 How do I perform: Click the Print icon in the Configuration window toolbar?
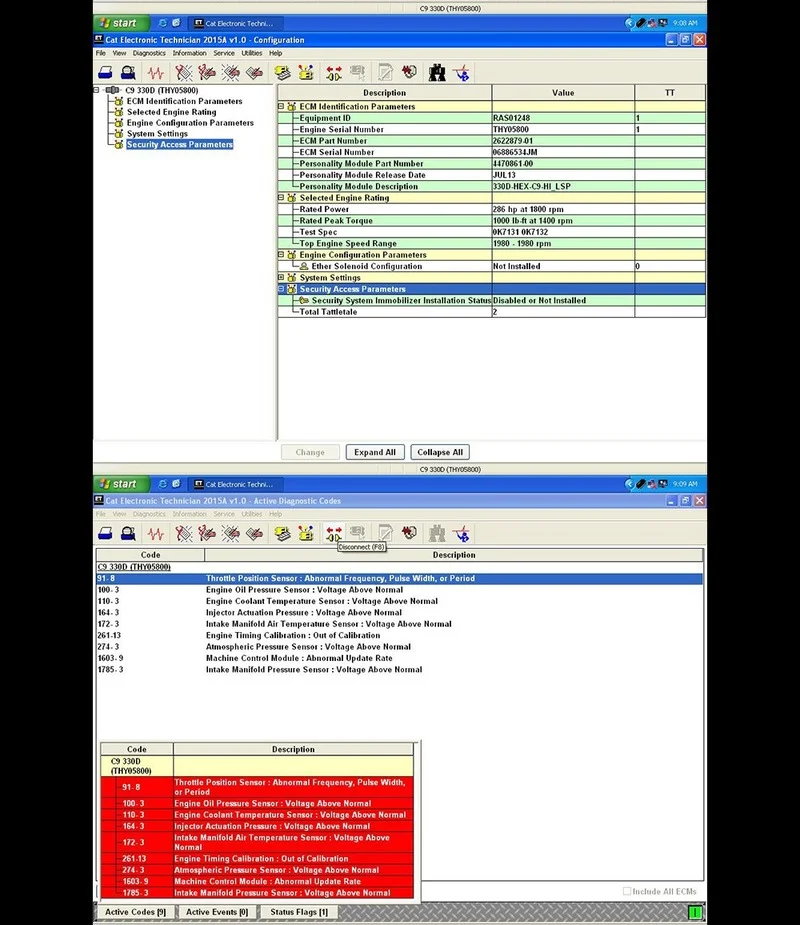coord(106,73)
